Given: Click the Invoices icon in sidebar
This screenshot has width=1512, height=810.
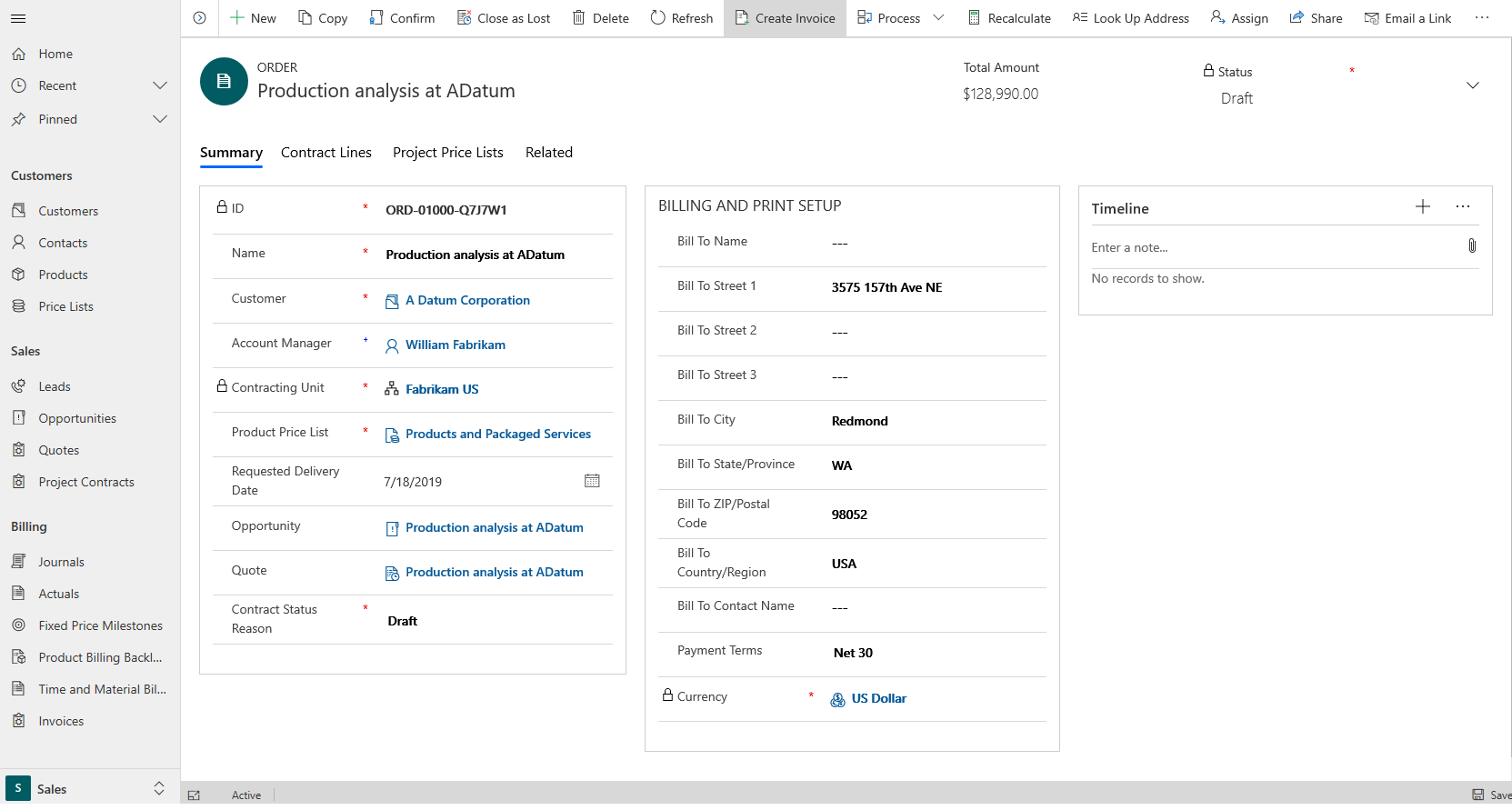Looking at the screenshot, I should point(18,721).
